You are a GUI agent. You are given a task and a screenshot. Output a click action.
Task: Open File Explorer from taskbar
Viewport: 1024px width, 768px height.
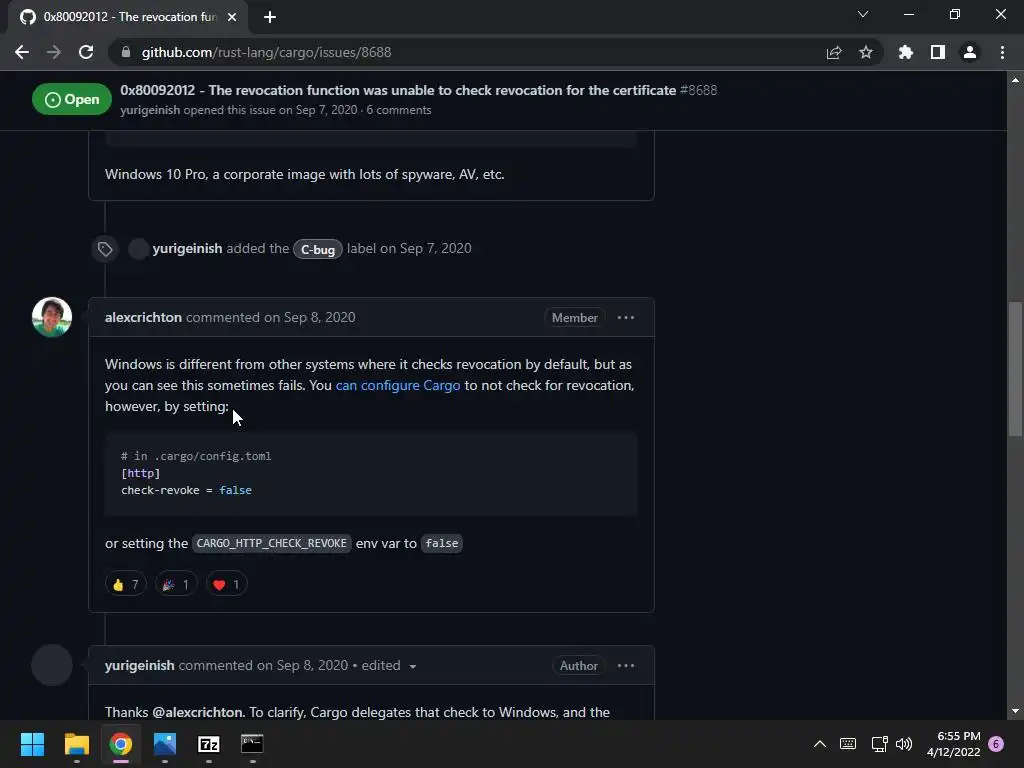[x=76, y=744]
